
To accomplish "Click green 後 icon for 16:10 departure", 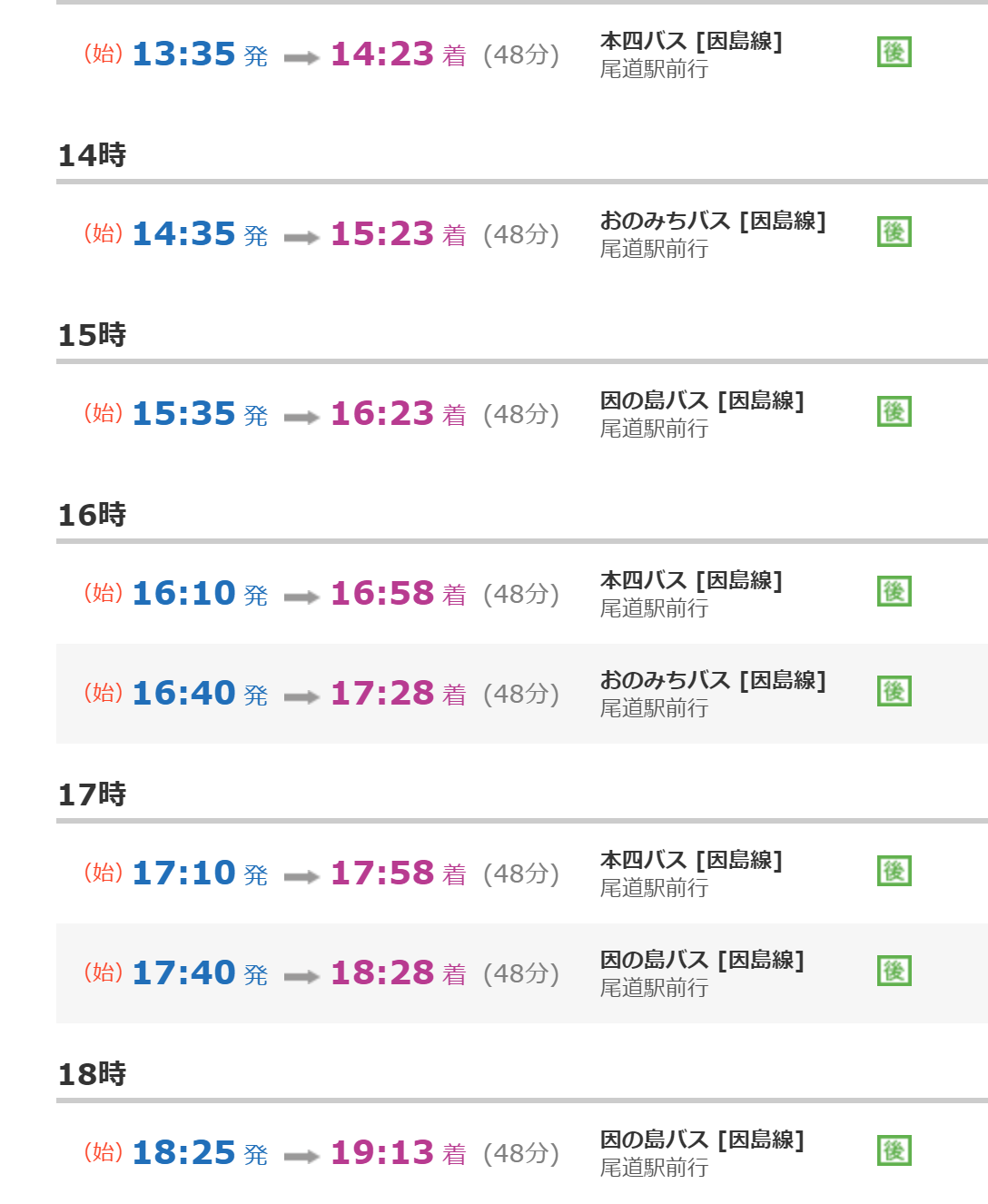I will (894, 591).
